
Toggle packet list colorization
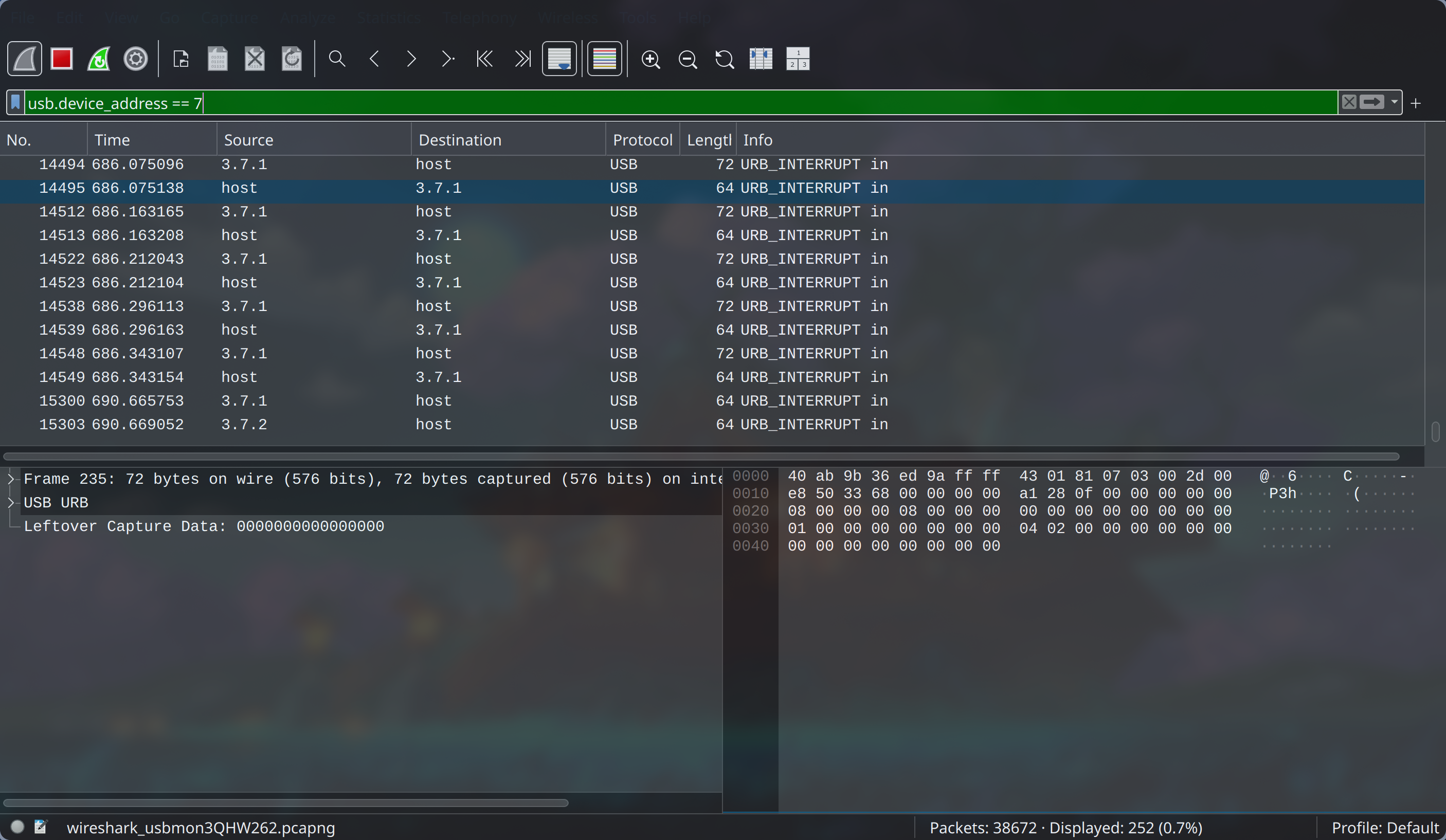point(604,59)
